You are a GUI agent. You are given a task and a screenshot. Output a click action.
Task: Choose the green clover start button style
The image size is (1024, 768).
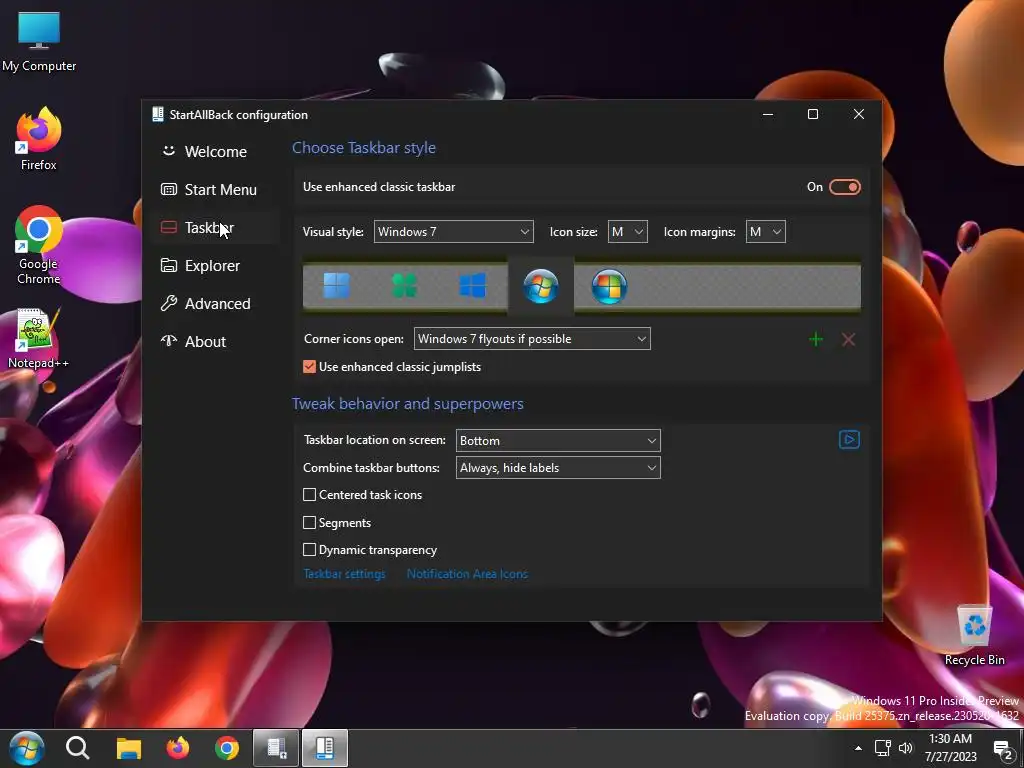[404, 285]
